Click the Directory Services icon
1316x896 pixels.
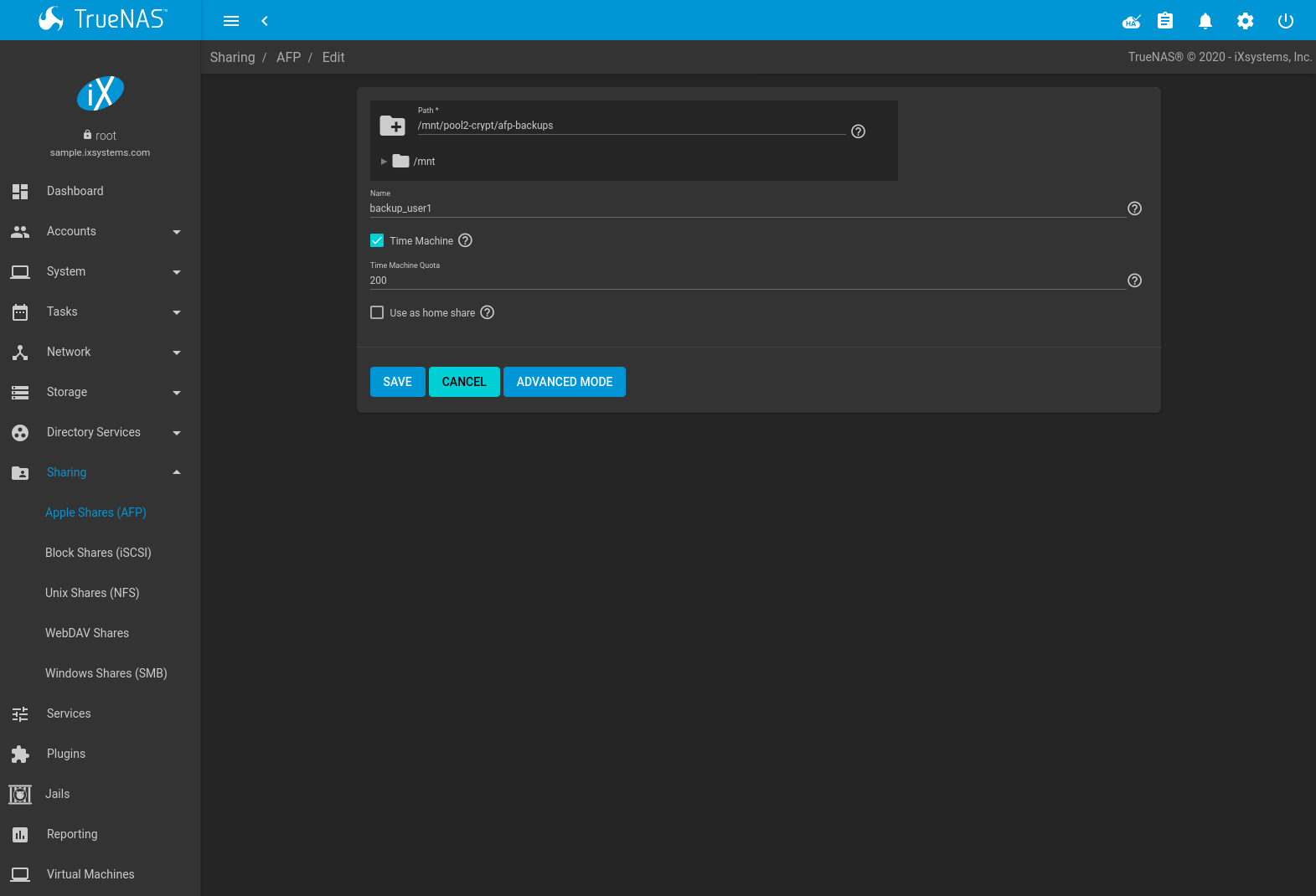click(20, 432)
